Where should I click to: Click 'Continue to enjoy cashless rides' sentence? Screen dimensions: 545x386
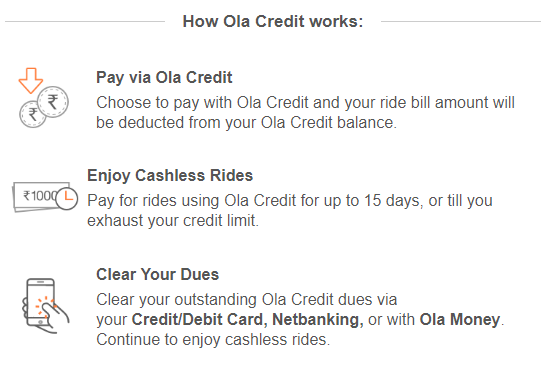pyautogui.click(x=213, y=340)
